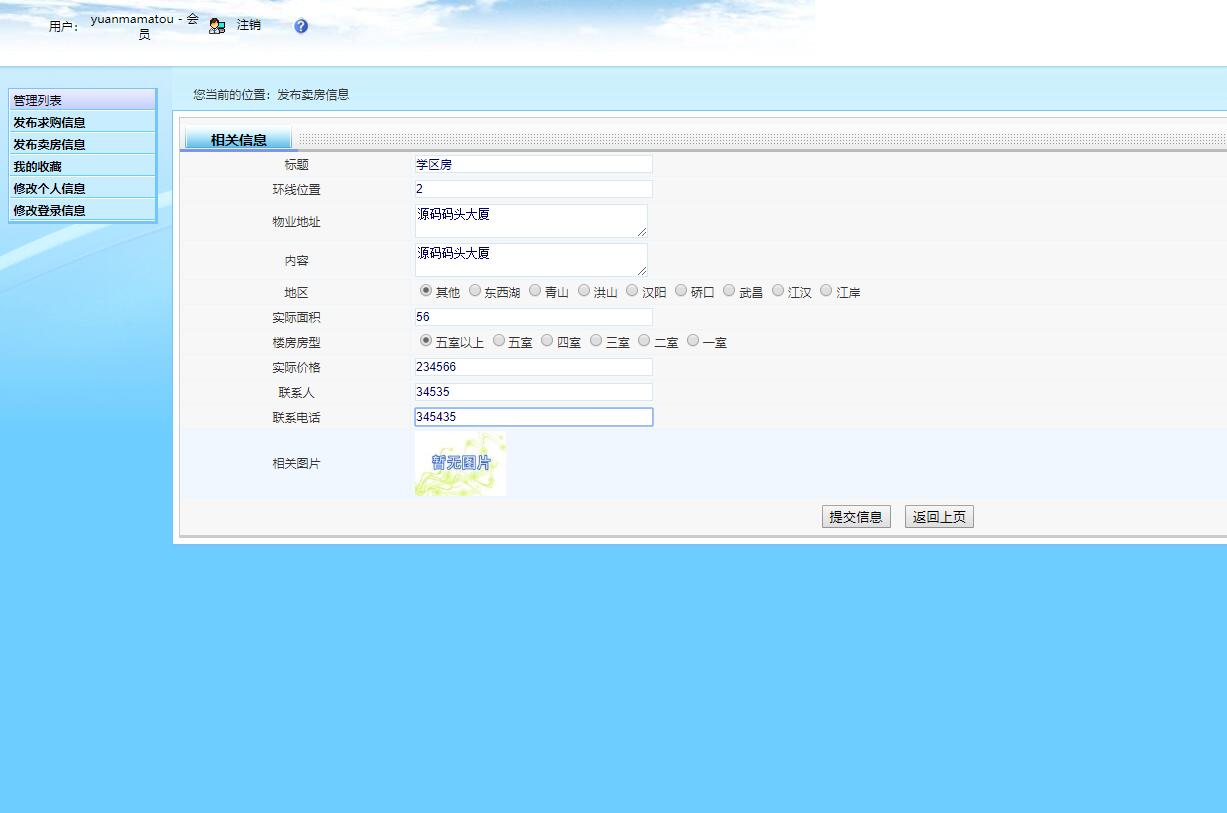Click inside the 标题 title field

[531, 164]
